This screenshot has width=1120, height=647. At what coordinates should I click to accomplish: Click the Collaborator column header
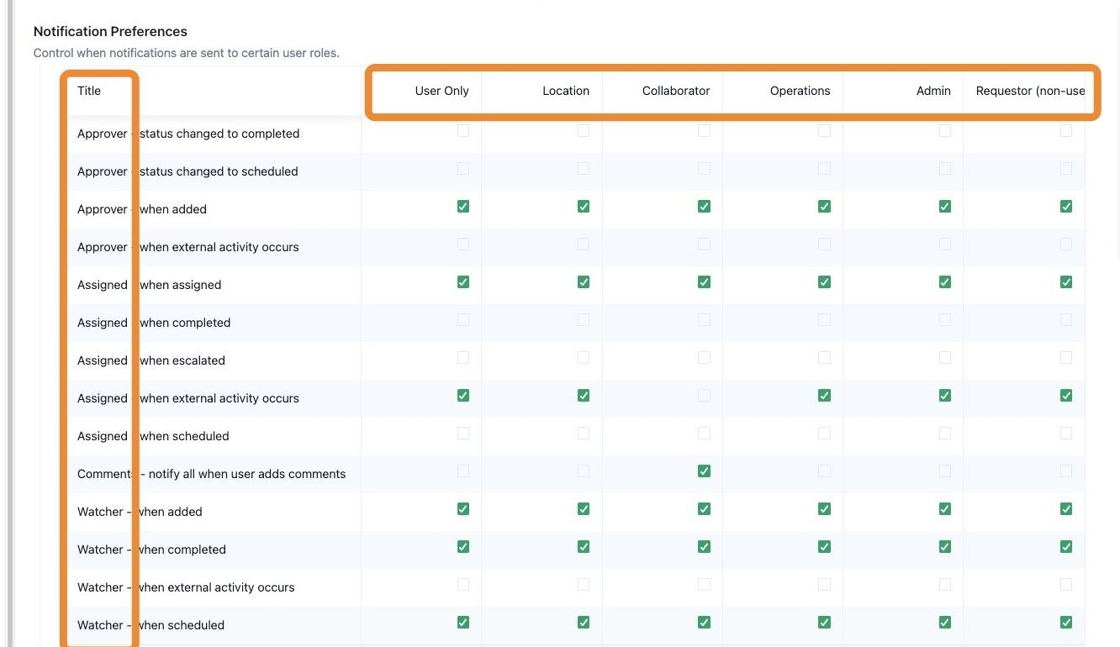click(x=676, y=91)
